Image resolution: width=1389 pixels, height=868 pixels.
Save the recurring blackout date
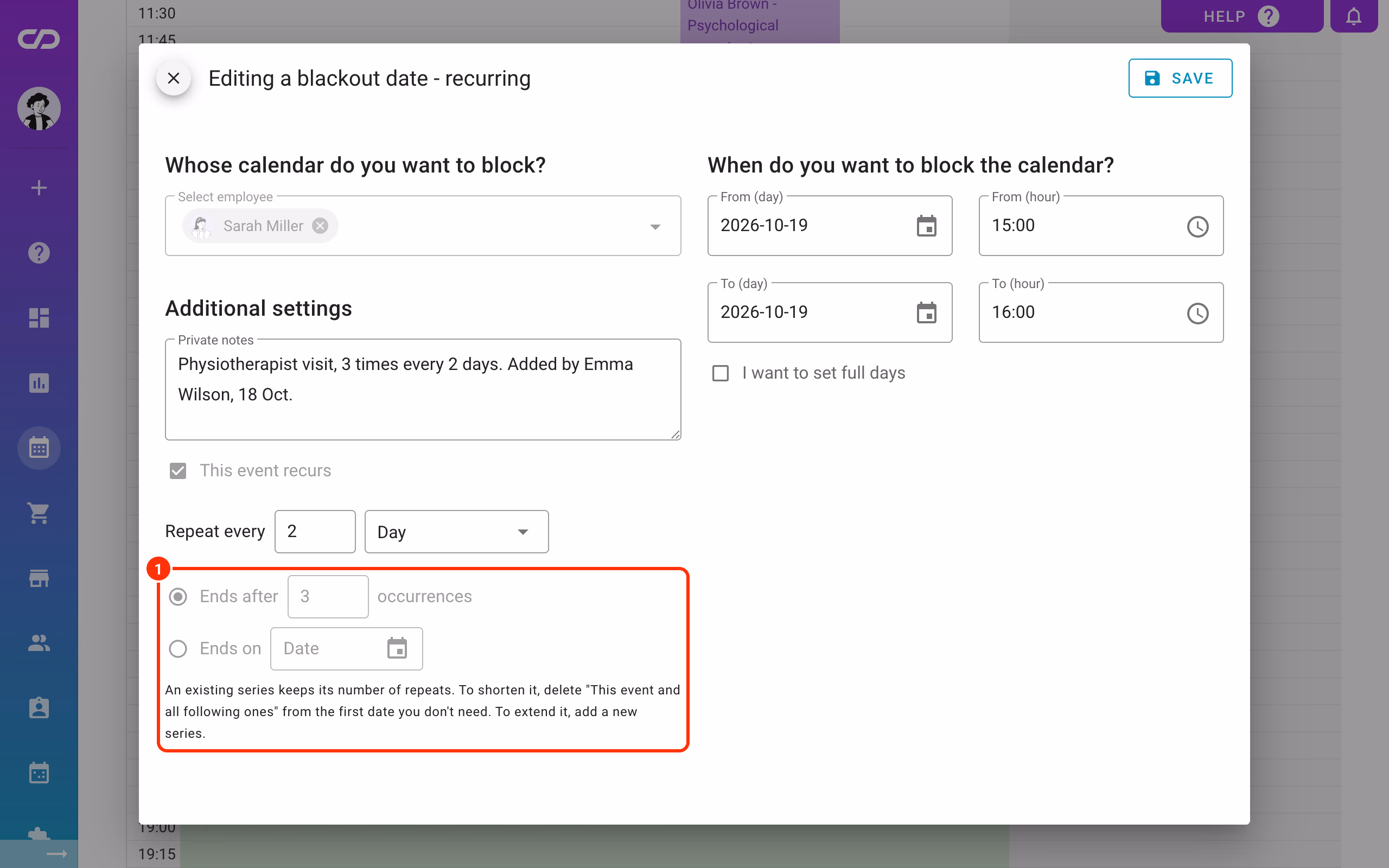[x=1180, y=78]
